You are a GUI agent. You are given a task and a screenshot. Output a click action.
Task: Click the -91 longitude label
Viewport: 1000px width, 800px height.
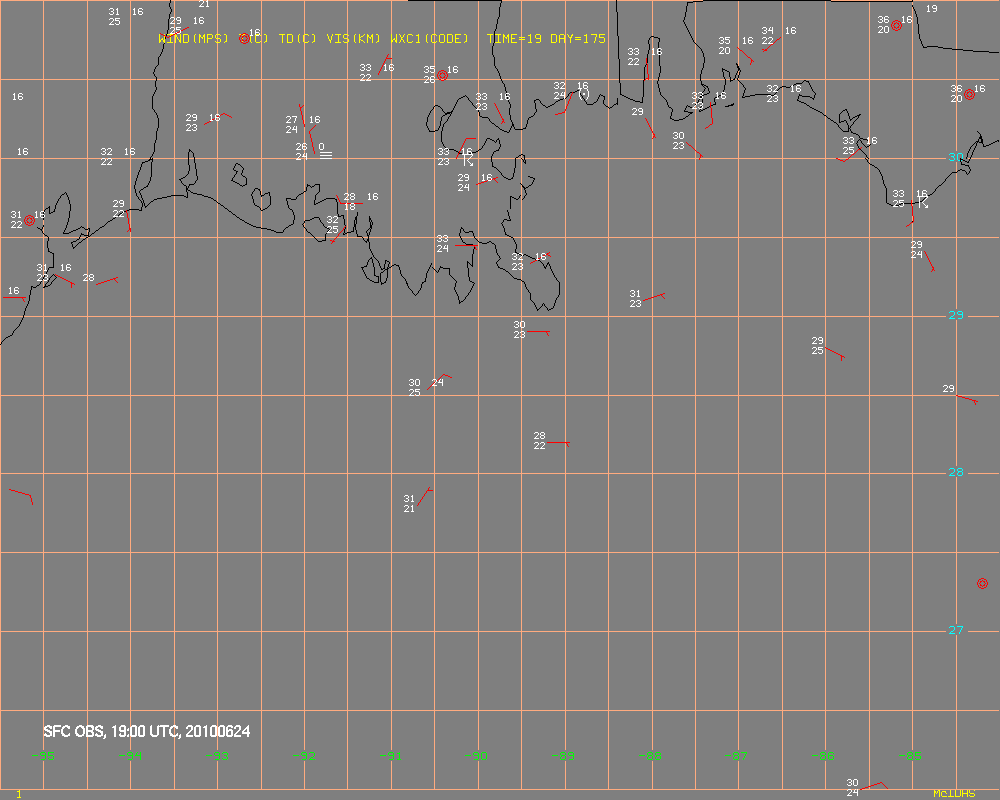(x=391, y=756)
